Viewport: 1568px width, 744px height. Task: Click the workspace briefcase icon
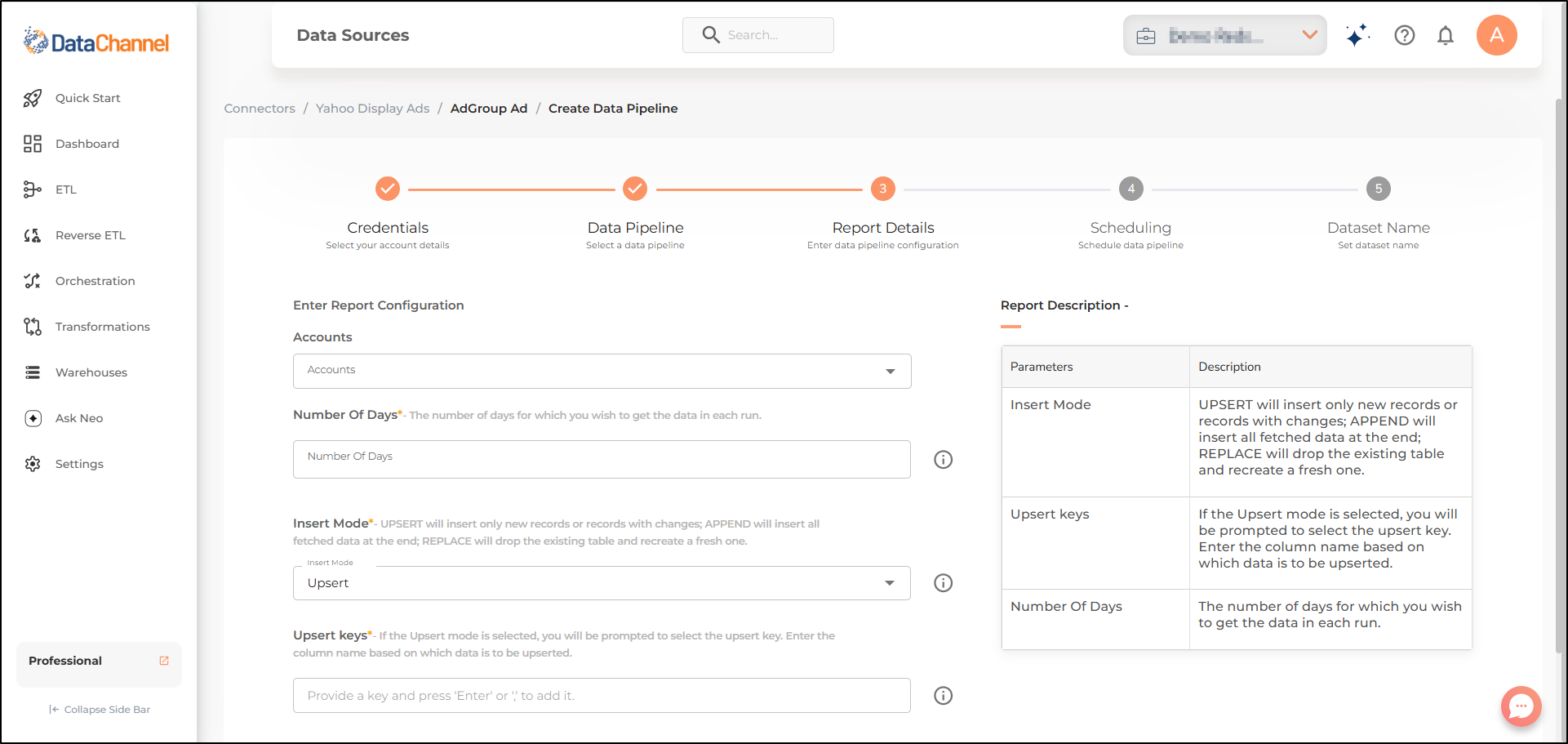tap(1146, 36)
